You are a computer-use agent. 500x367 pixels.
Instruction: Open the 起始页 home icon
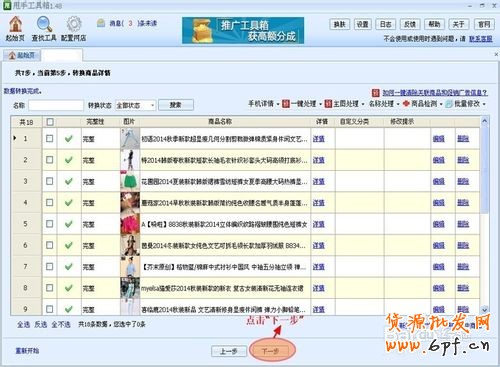click(x=15, y=25)
